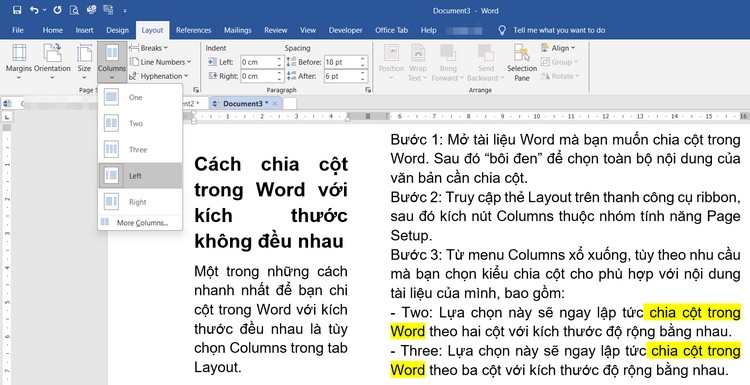
Task: Click the new blank document tab button
Action: [x=290, y=103]
